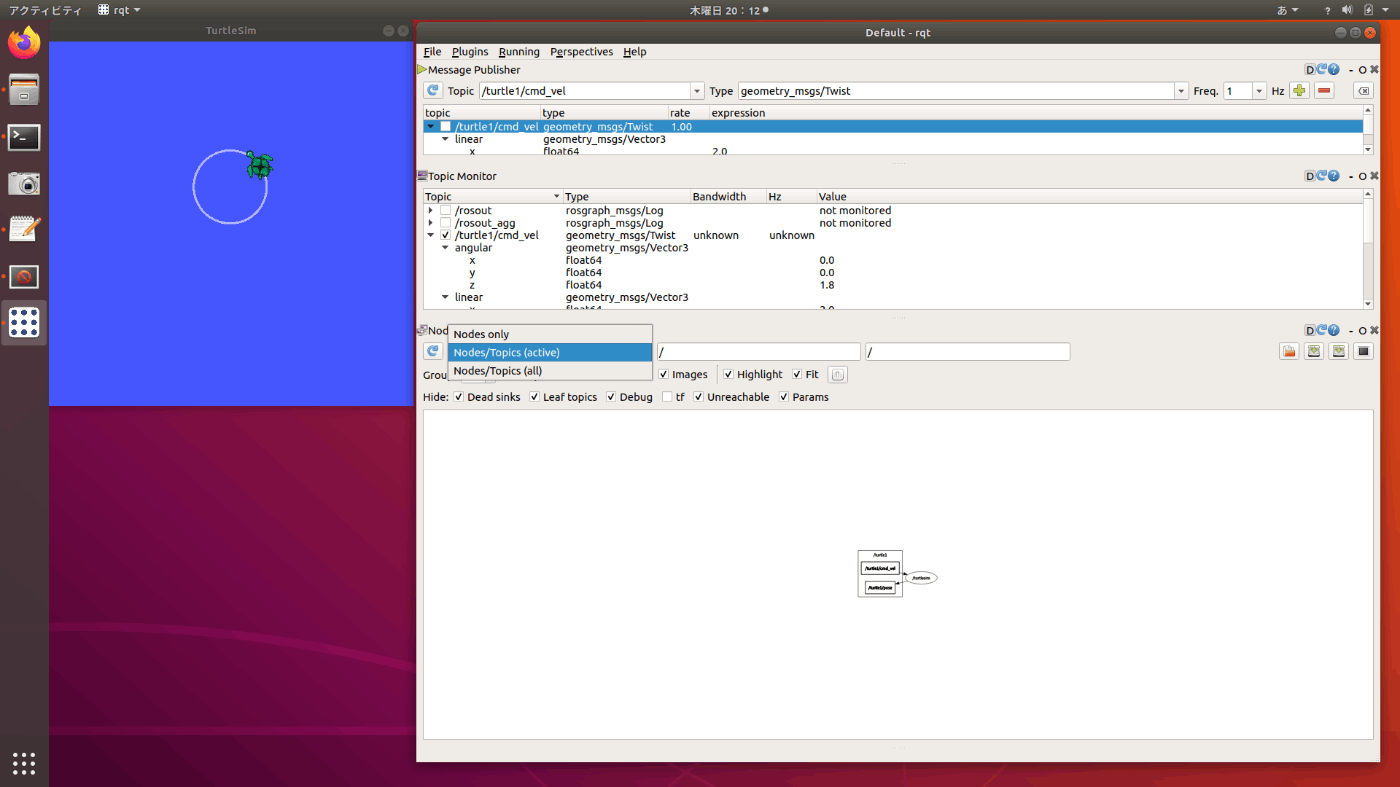Choose 'Nodes/Topics (active)' option
The height and width of the screenshot is (787, 1400).
pyautogui.click(x=550, y=352)
